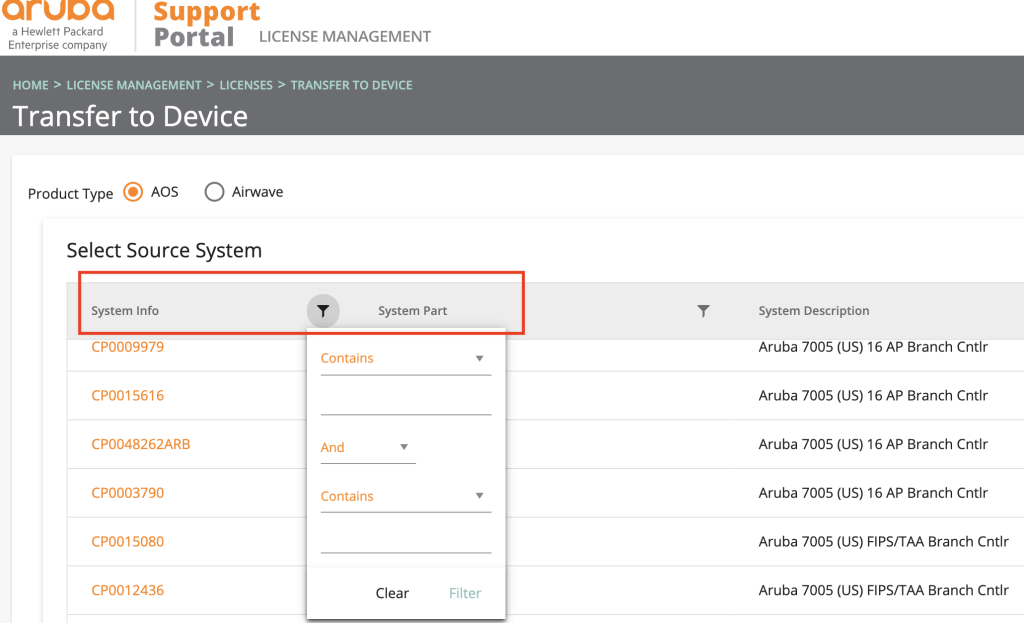1024x623 pixels.
Task: Select the Airwave product type radio button
Action: [x=214, y=192]
